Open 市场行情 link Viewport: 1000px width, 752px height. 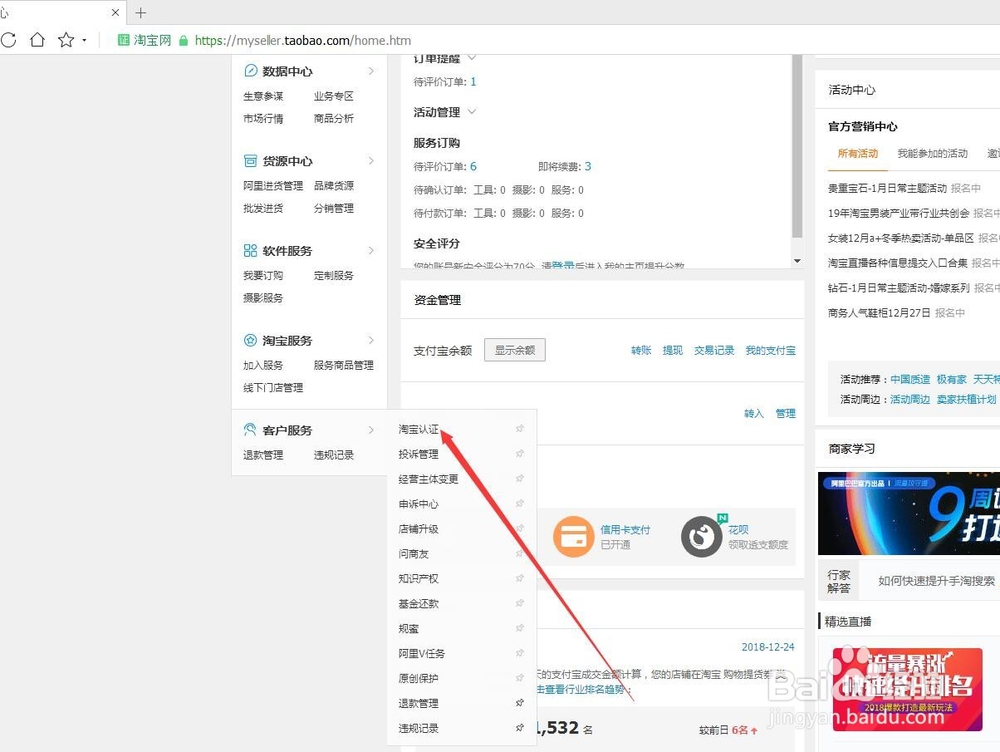pyautogui.click(x=263, y=119)
